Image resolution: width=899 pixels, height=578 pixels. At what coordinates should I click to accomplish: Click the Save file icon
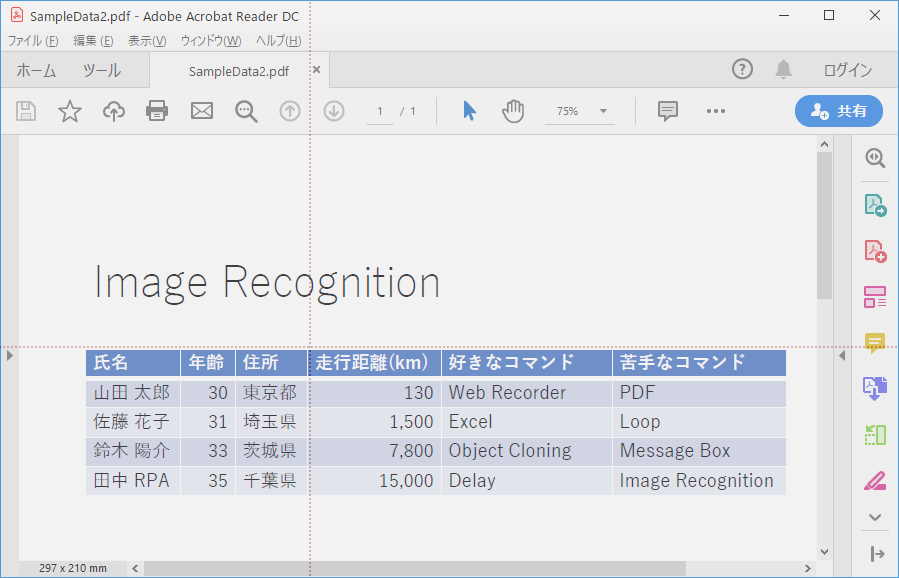tap(26, 111)
